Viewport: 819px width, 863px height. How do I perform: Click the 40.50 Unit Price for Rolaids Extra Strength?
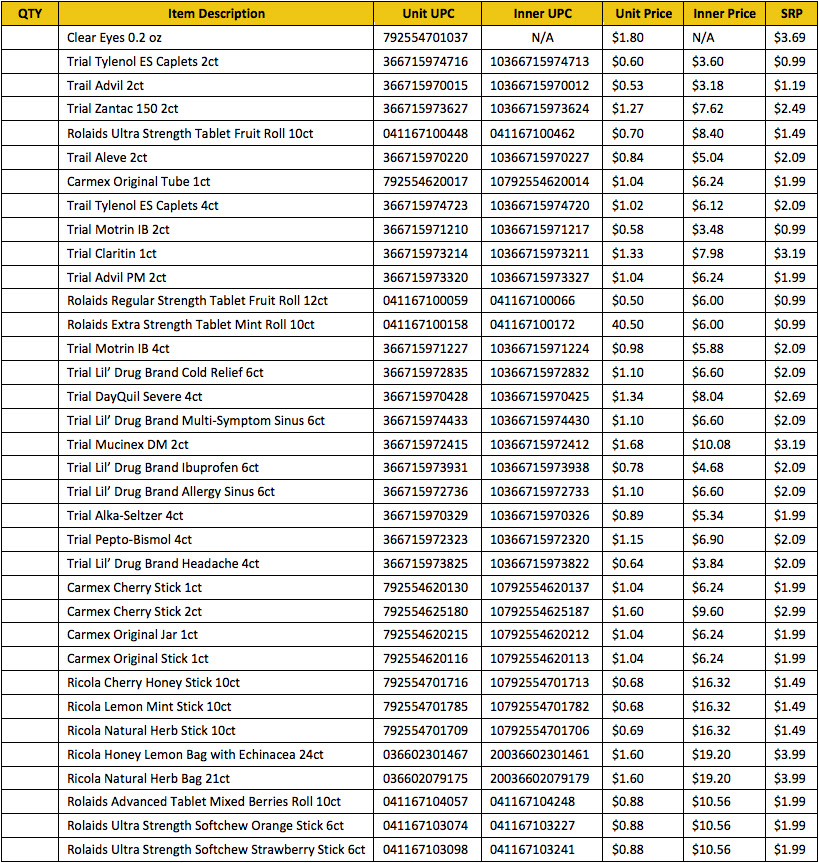click(x=627, y=325)
